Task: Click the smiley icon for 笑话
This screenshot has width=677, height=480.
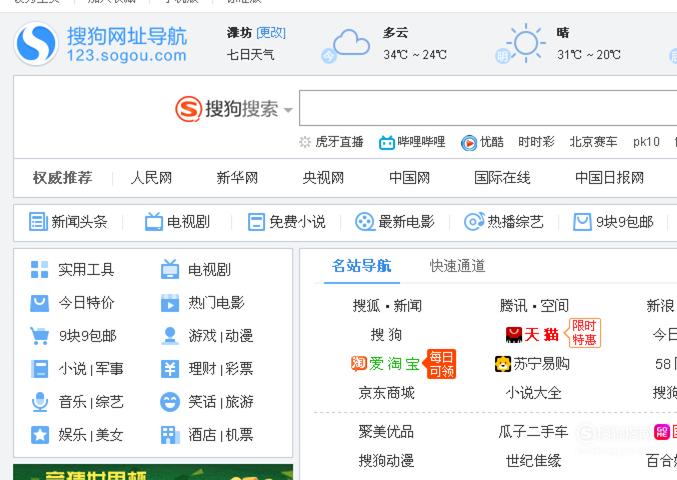Action: pyautogui.click(x=170, y=402)
